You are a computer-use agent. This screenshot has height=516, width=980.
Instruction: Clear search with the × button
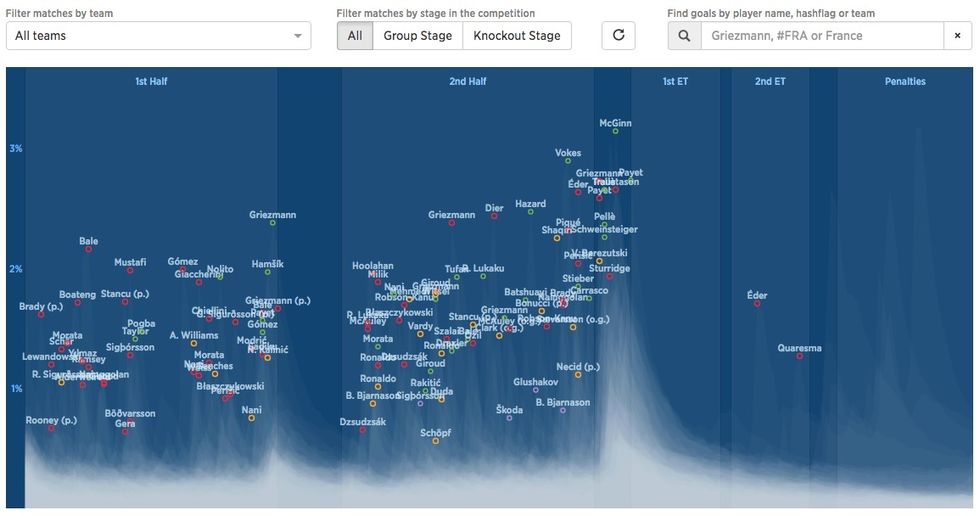click(958, 36)
